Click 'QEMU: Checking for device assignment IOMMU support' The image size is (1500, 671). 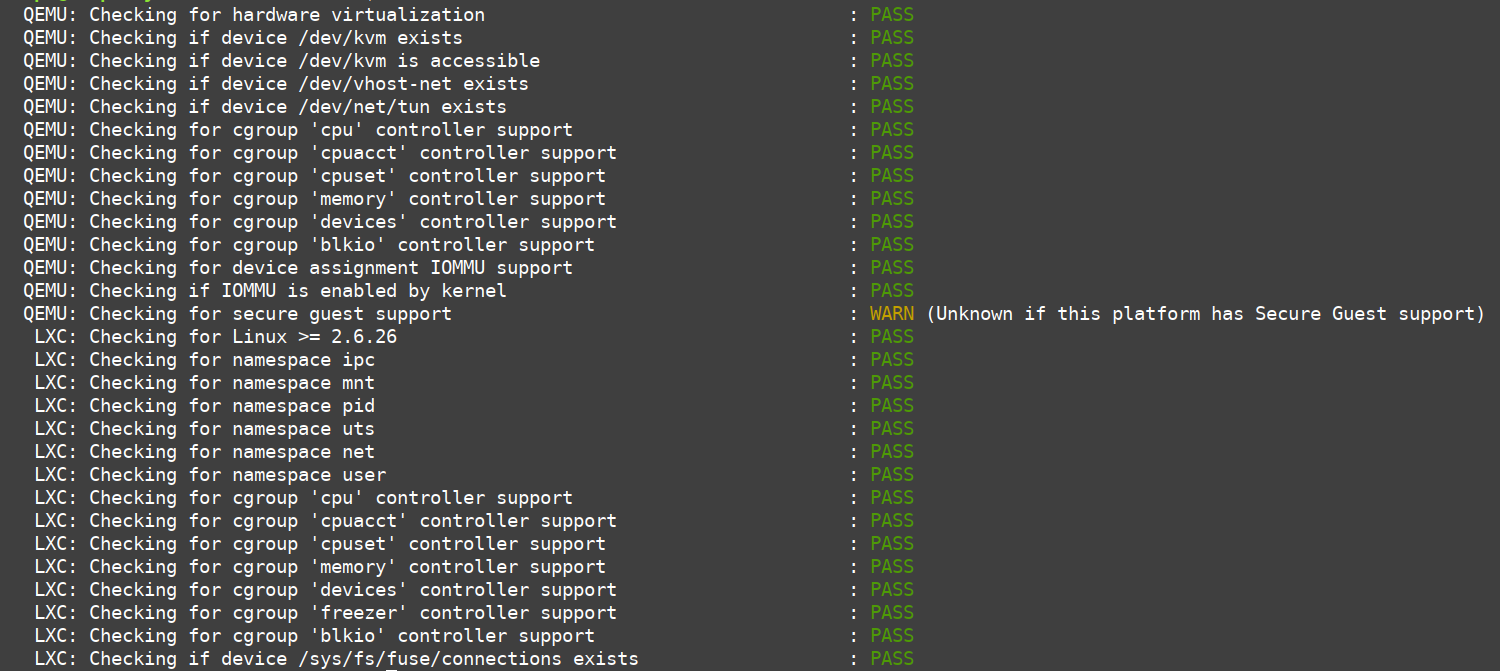pyautogui.click(x=298, y=268)
